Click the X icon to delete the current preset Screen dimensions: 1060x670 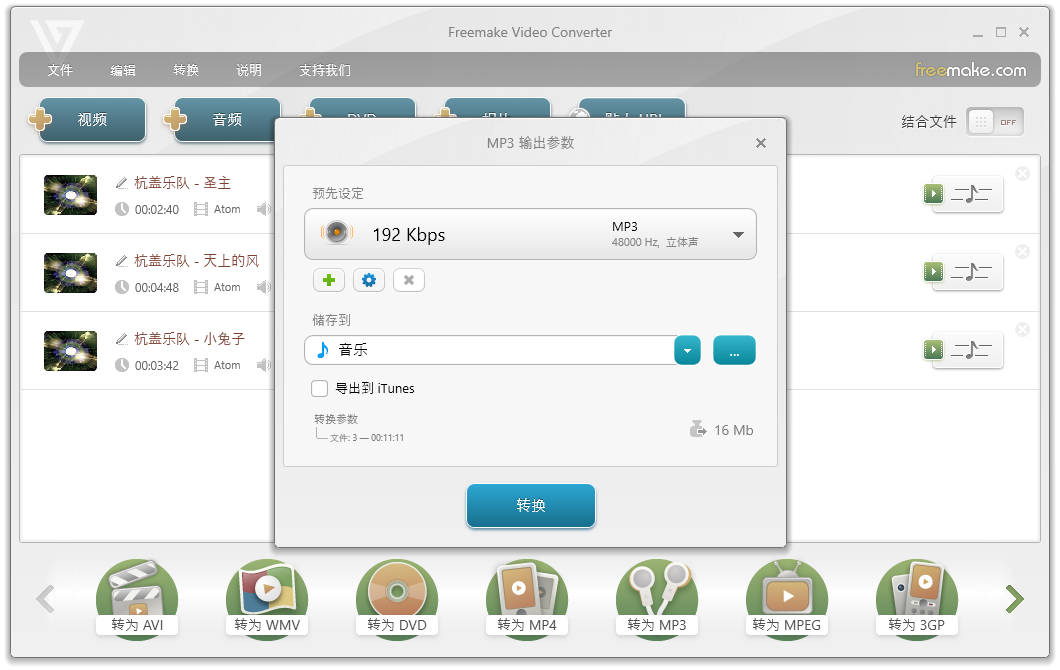(x=409, y=280)
